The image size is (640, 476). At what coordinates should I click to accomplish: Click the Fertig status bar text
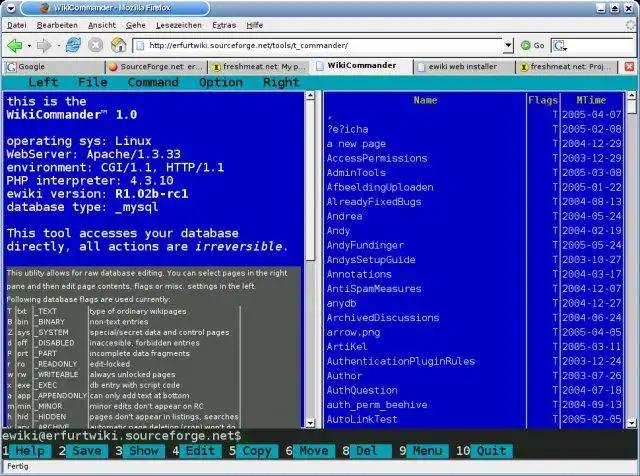(18, 466)
